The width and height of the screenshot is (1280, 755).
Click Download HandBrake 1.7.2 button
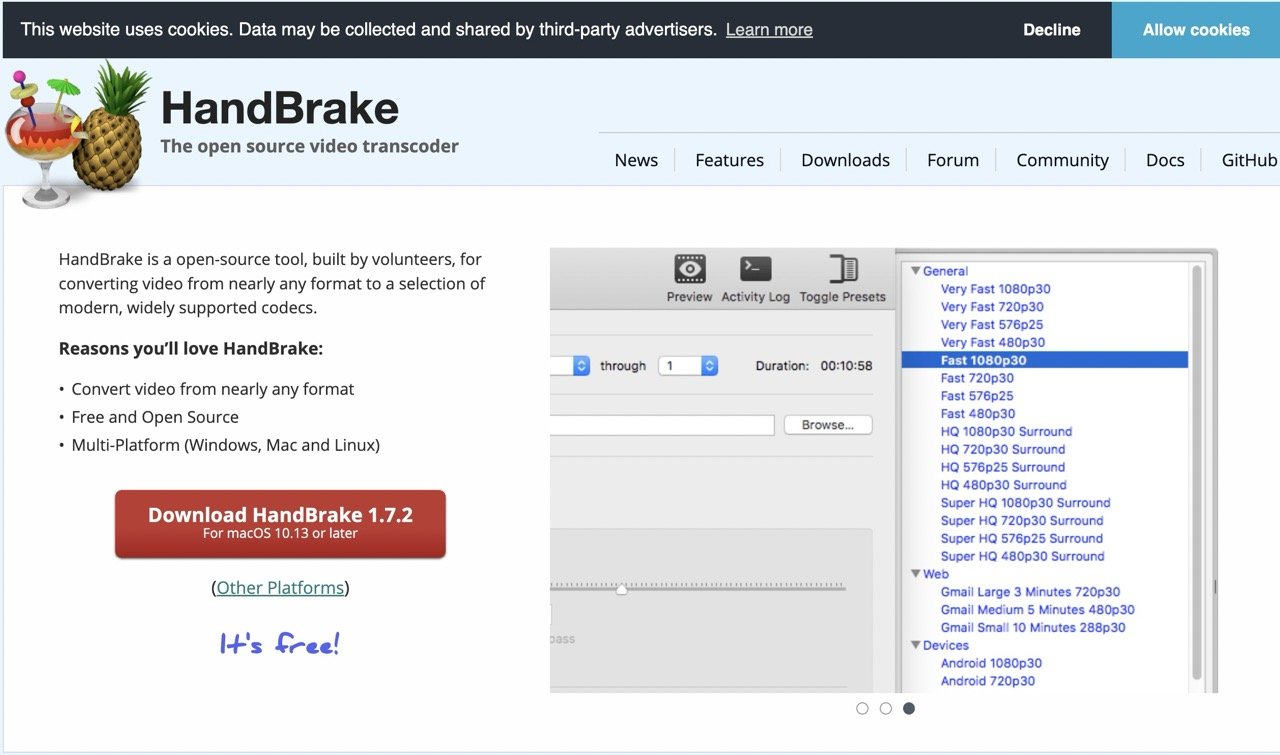point(280,523)
